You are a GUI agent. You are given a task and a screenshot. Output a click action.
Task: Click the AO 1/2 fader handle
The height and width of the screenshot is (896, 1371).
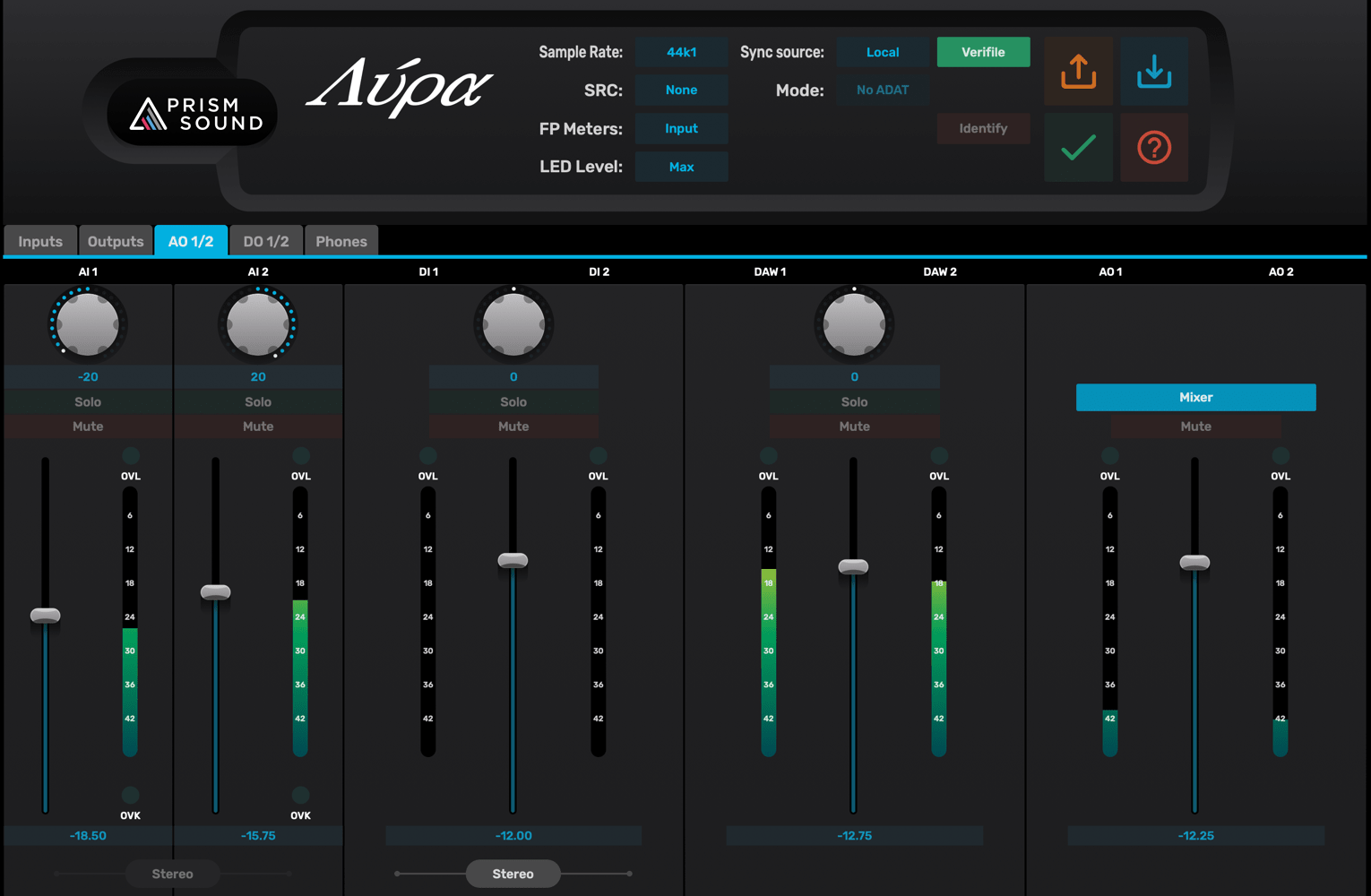1194,563
